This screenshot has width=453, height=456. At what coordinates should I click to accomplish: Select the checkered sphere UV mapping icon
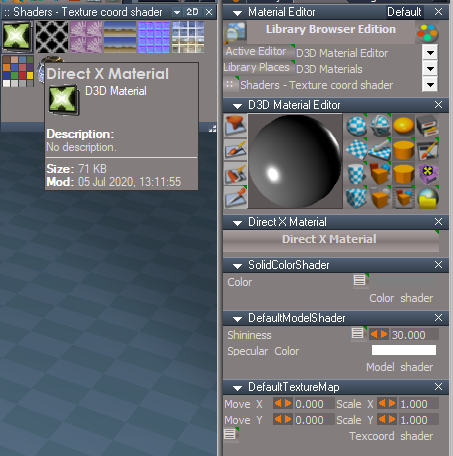pyautogui.click(x=356, y=126)
